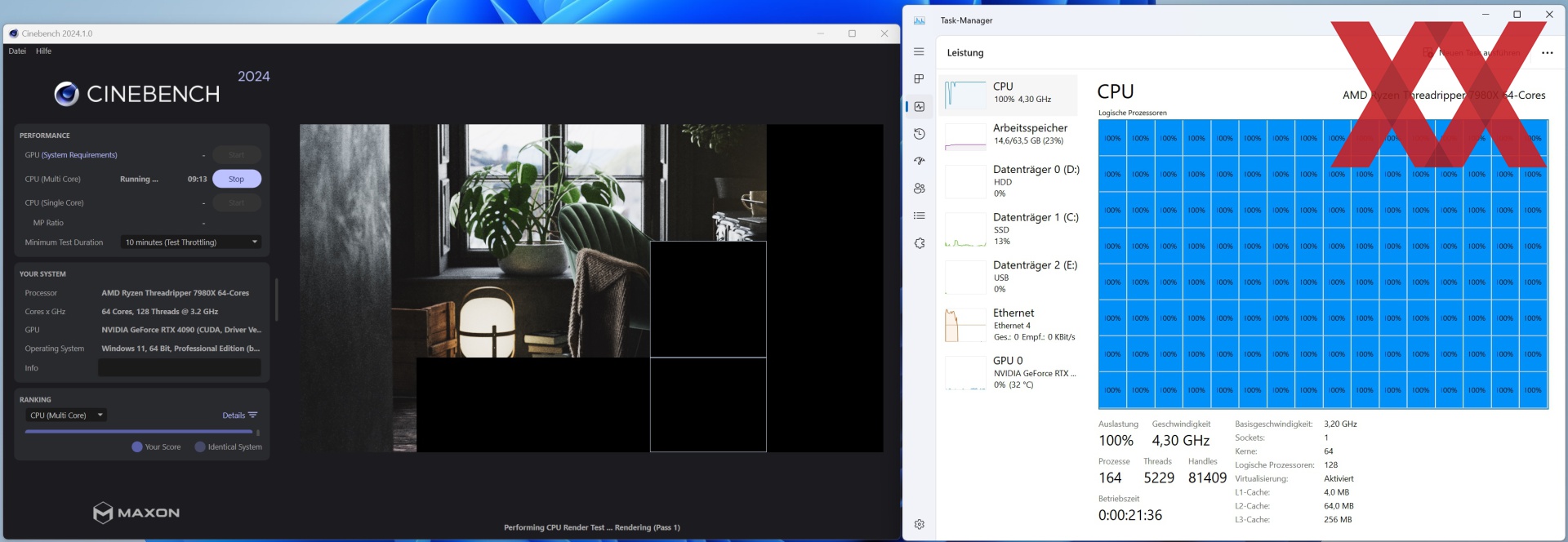Open the three-dots more options in Task Manager
Viewport: 1568px width, 542px height.
coord(1547,52)
